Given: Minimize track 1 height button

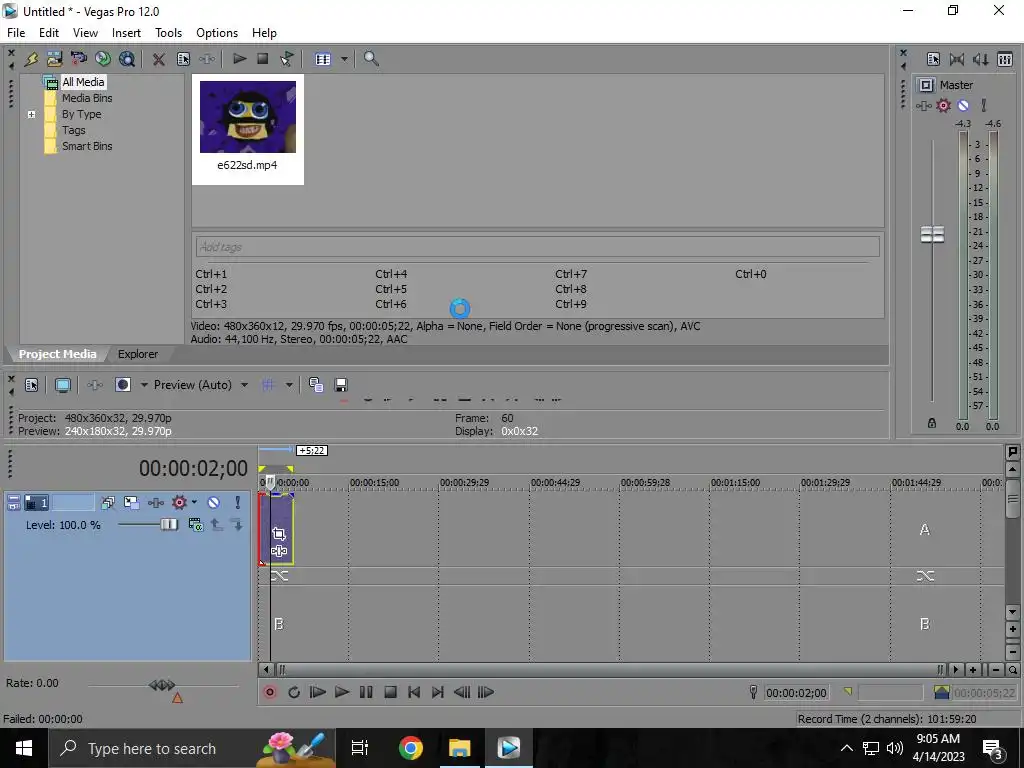Looking at the screenshot, I should 14,503.
